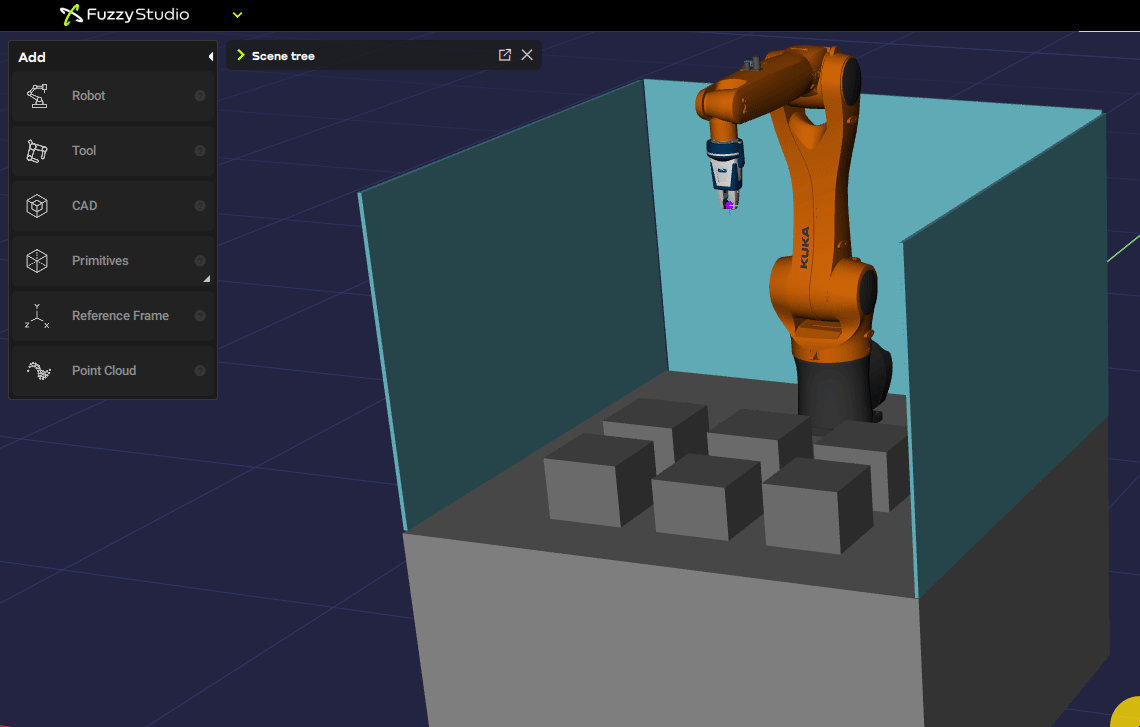The image size is (1140, 727).
Task: Click the Fuzzy Studio logo
Action: (x=124, y=15)
